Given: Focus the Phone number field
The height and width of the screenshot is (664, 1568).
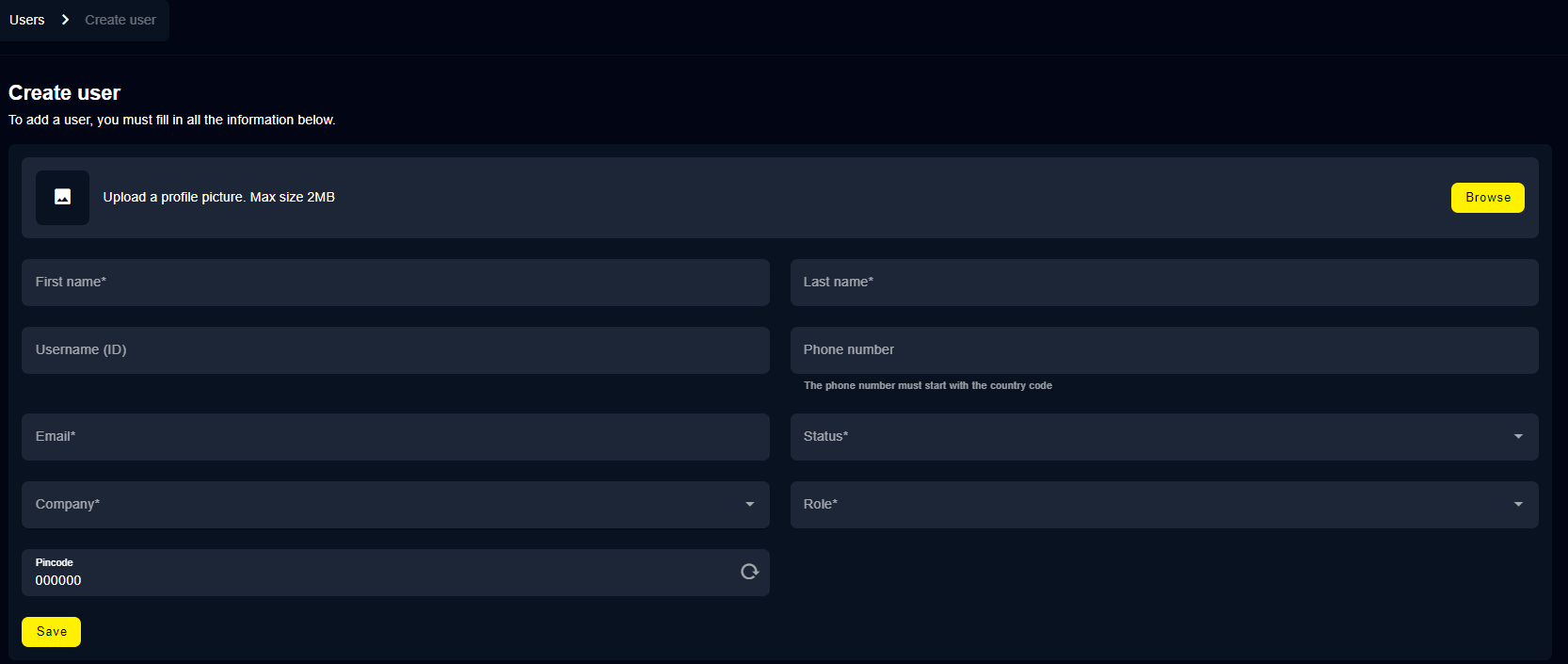Looking at the screenshot, I should (x=1163, y=350).
